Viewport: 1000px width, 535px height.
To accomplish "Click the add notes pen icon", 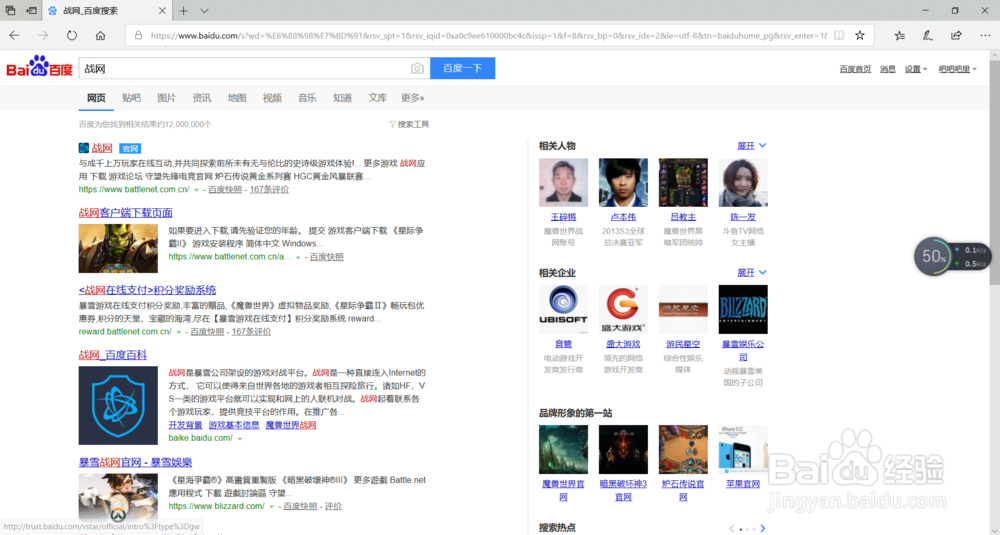I will point(928,36).
